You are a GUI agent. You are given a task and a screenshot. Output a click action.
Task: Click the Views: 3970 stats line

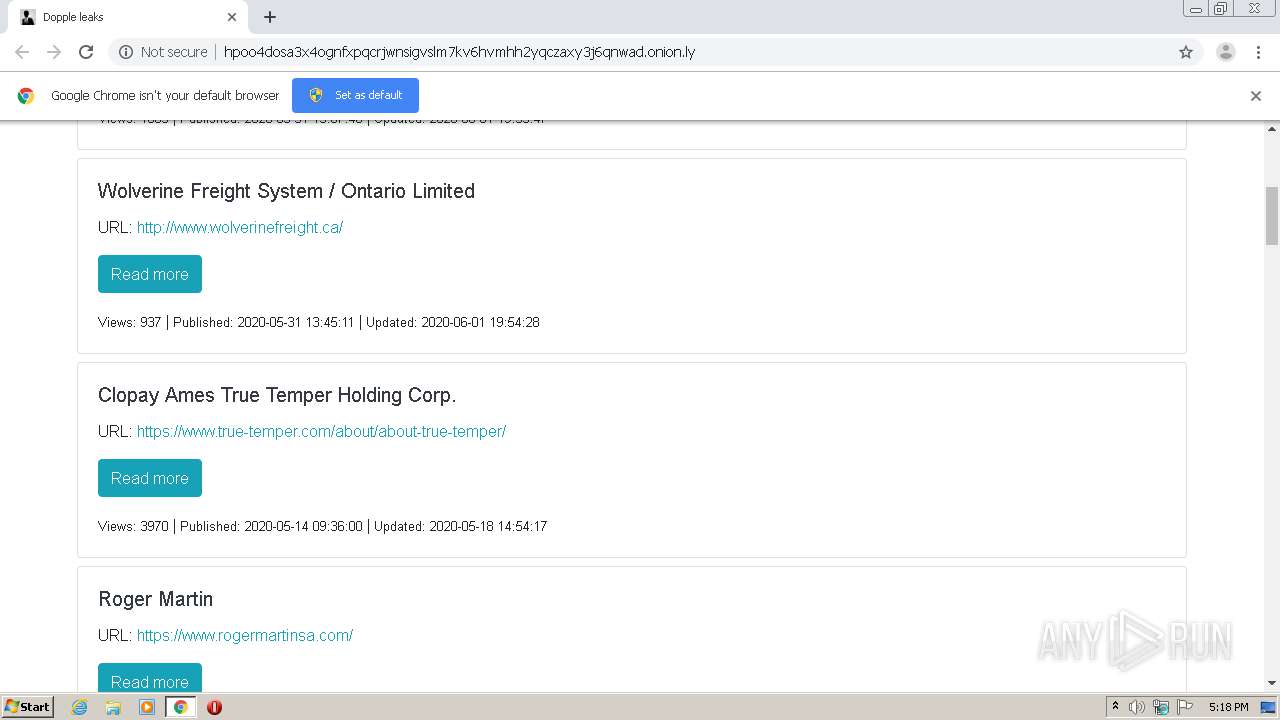click(x=322, y=526)
